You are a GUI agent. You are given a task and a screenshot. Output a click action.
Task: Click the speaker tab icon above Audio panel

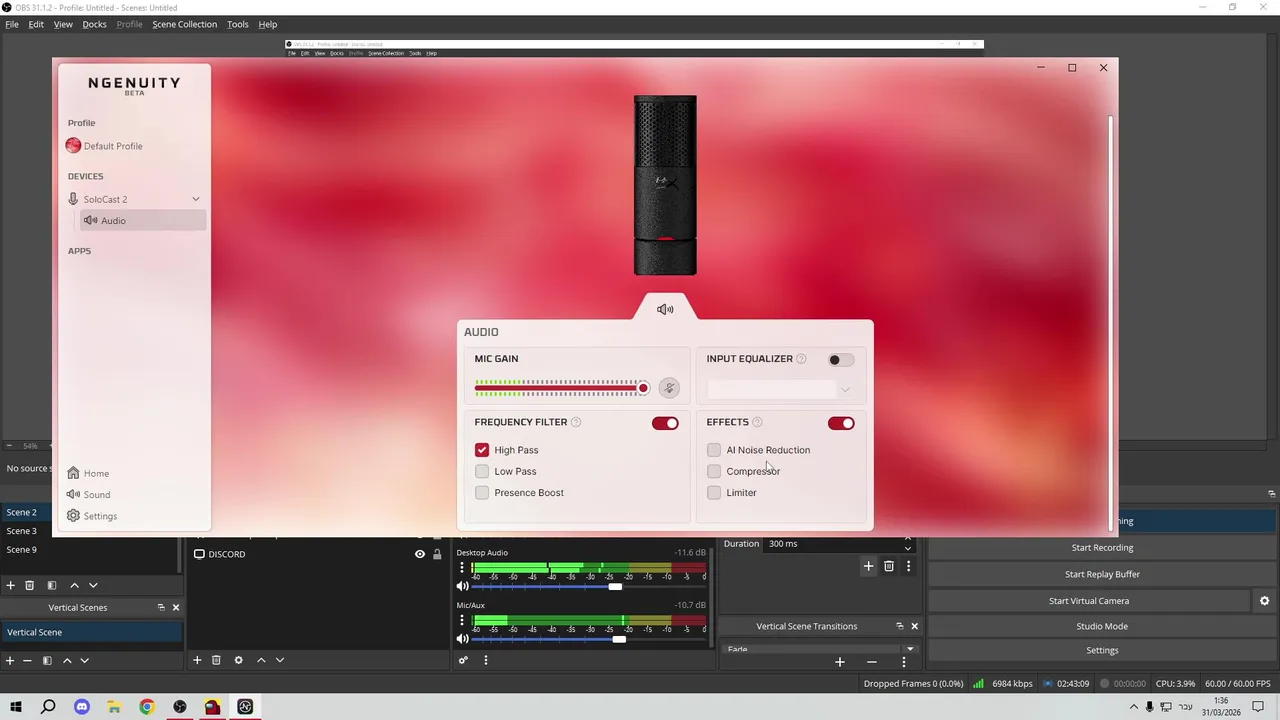coord(665,309)
